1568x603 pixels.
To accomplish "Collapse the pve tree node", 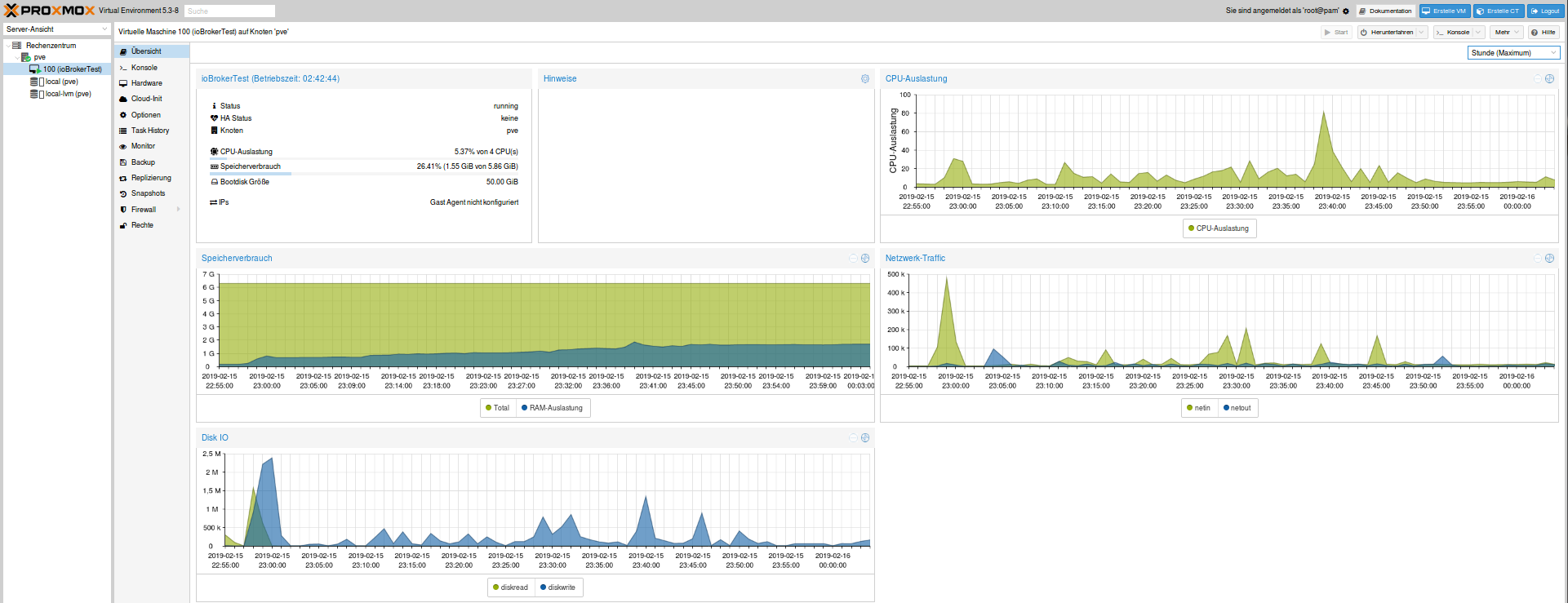I will pos(16,57).
